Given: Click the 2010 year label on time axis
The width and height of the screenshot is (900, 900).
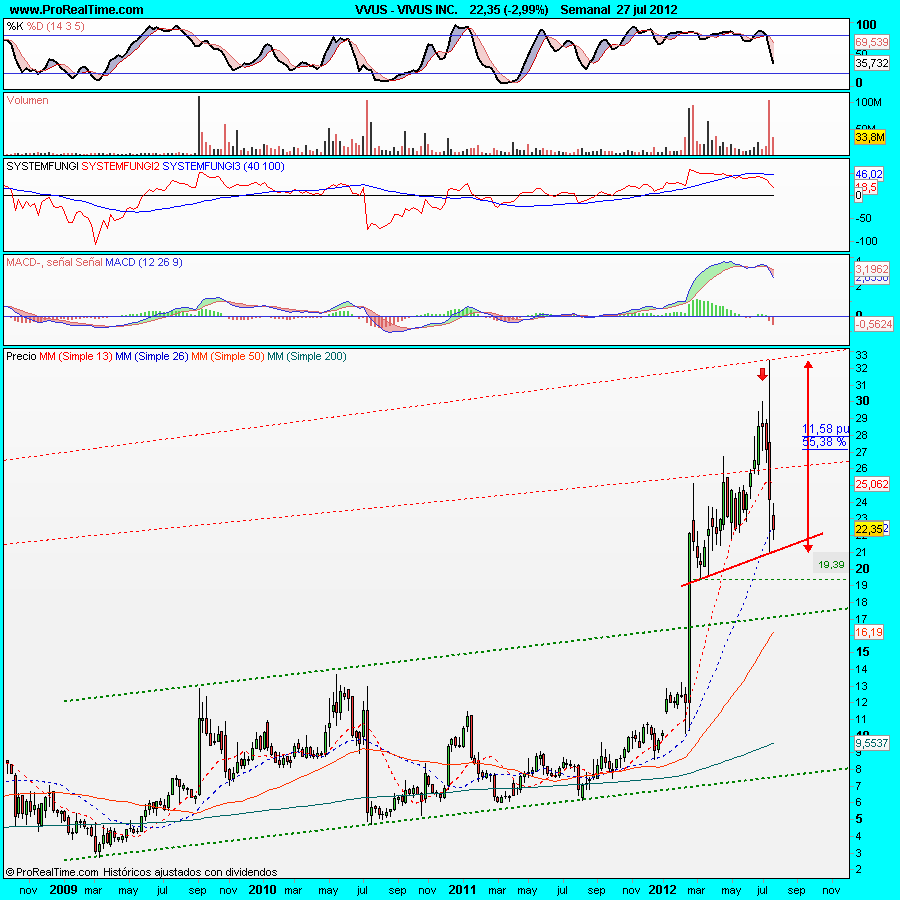Looking at the screenshot, I should coord(262,890).
